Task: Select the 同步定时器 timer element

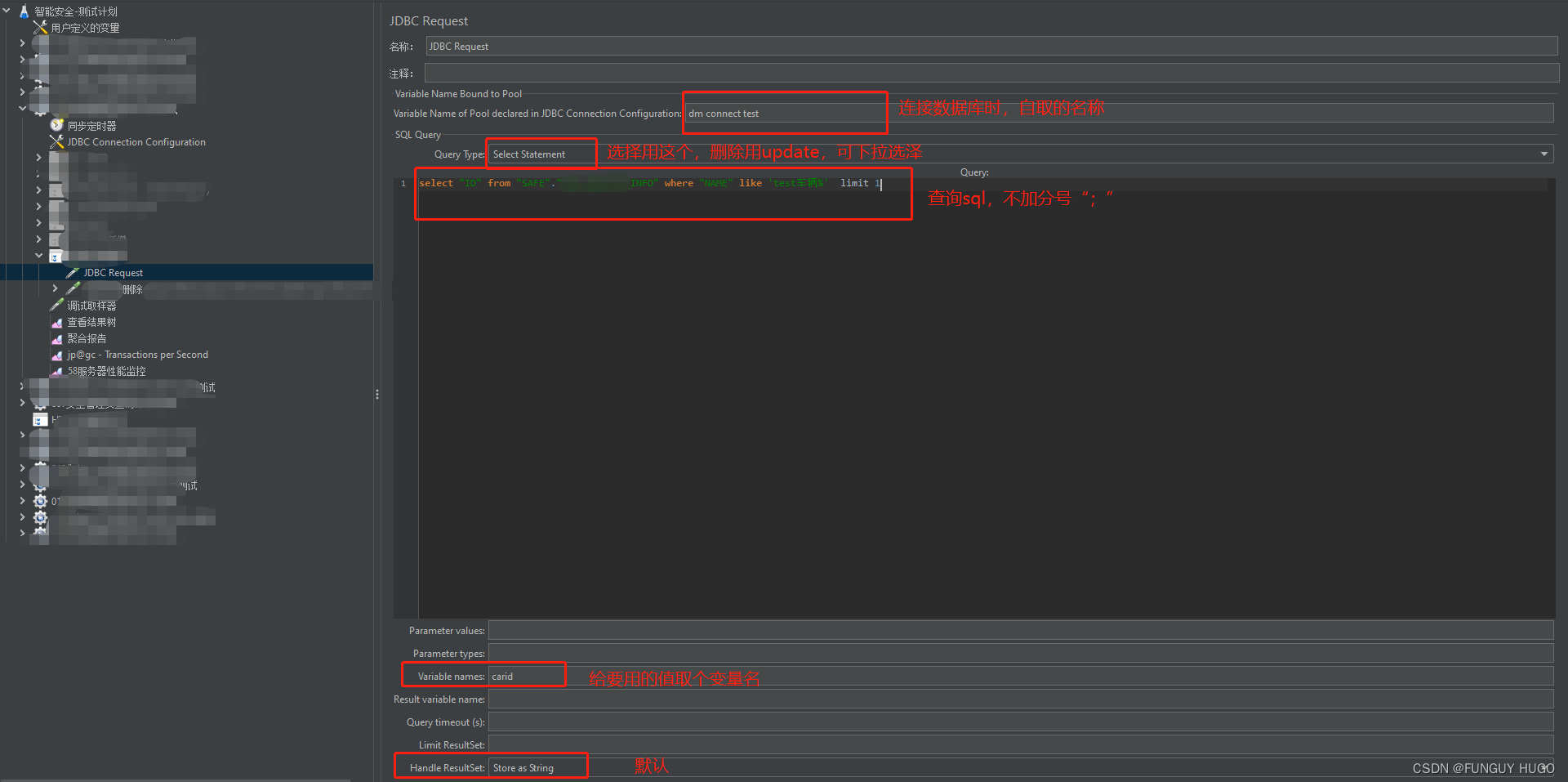Action: pyautogui.click(x=91, y=125)
